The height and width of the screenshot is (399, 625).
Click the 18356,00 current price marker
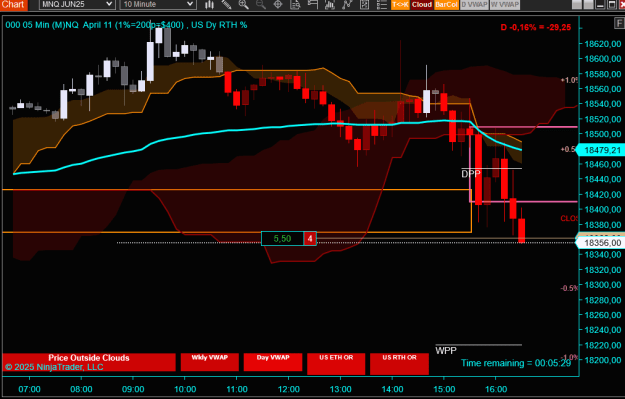tap(602, 243)
